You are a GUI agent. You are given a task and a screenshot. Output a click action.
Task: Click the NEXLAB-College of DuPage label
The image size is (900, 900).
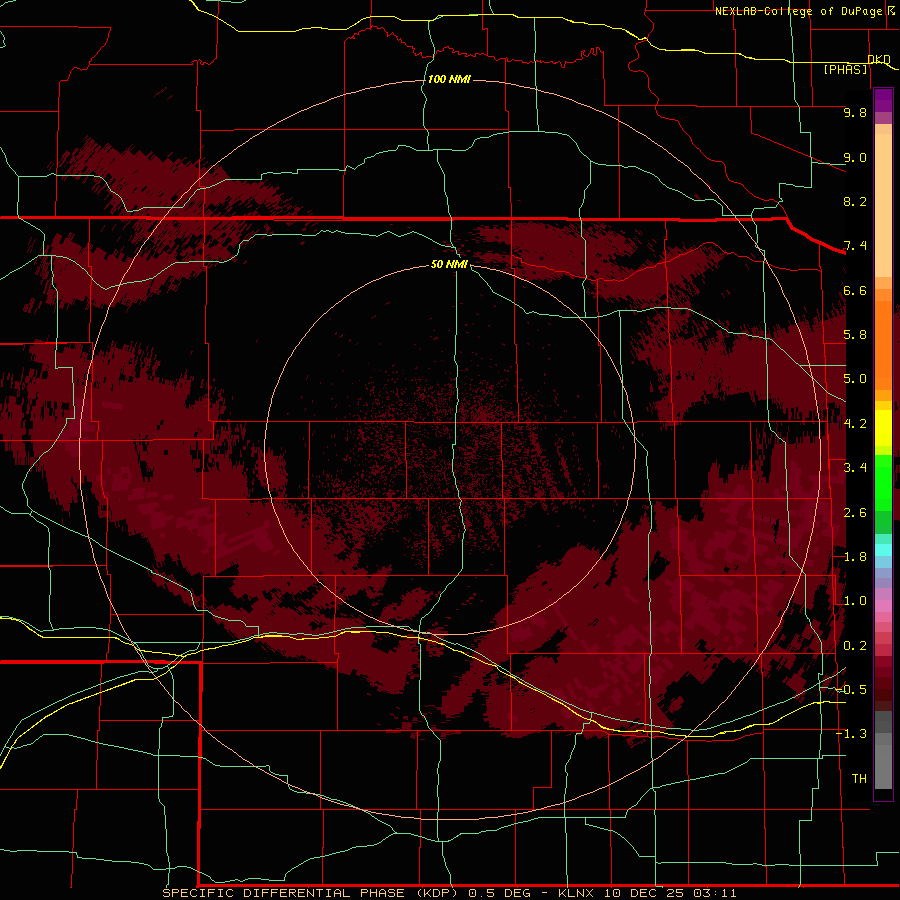(800, 11)
